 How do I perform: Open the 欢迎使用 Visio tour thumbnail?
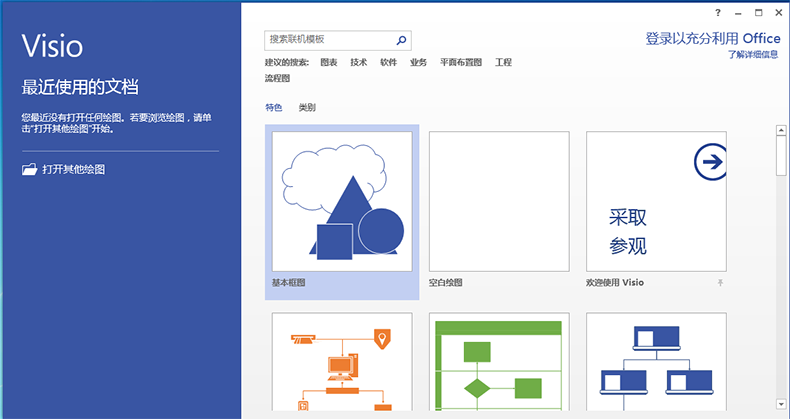pos(656,201)
